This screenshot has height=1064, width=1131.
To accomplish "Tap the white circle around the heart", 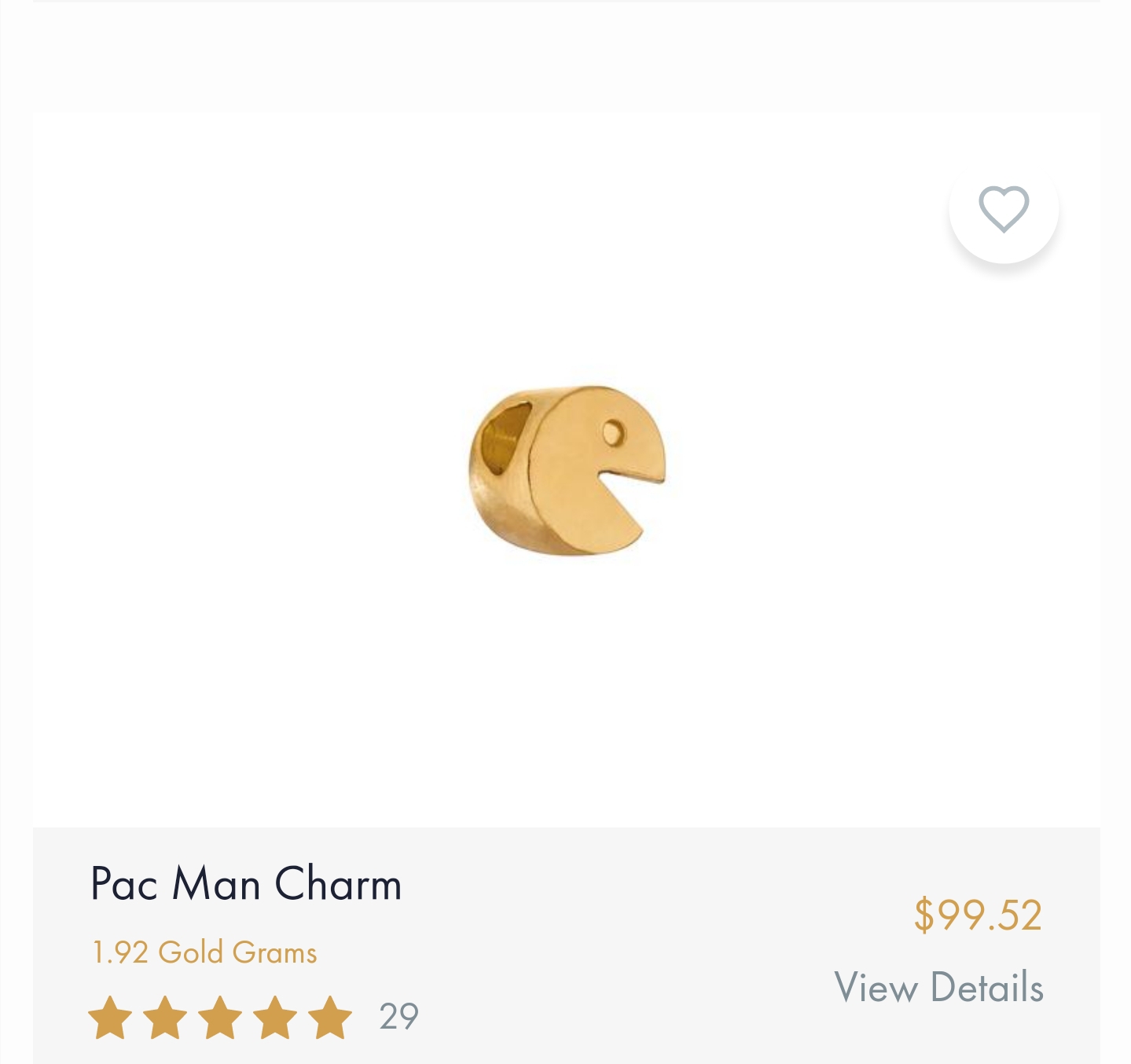I will 1004,209.
